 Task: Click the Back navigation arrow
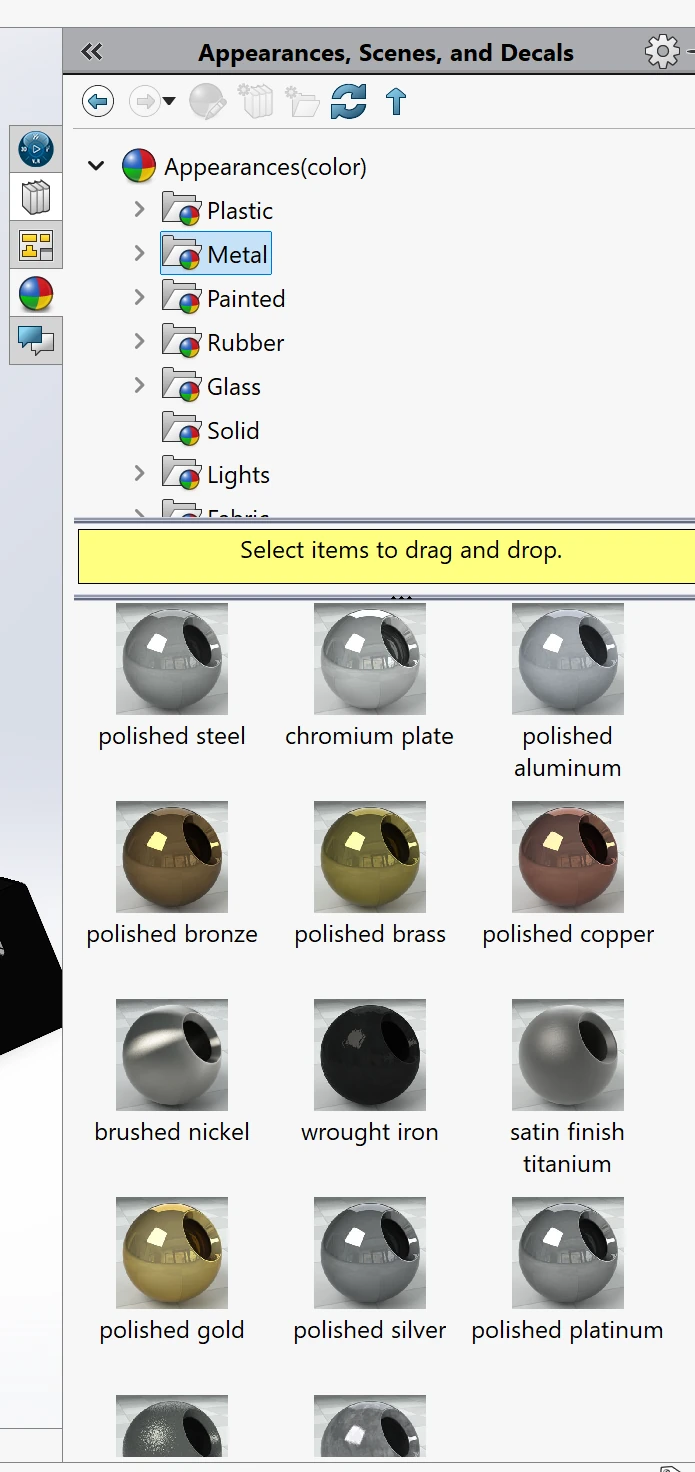click(x=97, y=101)
